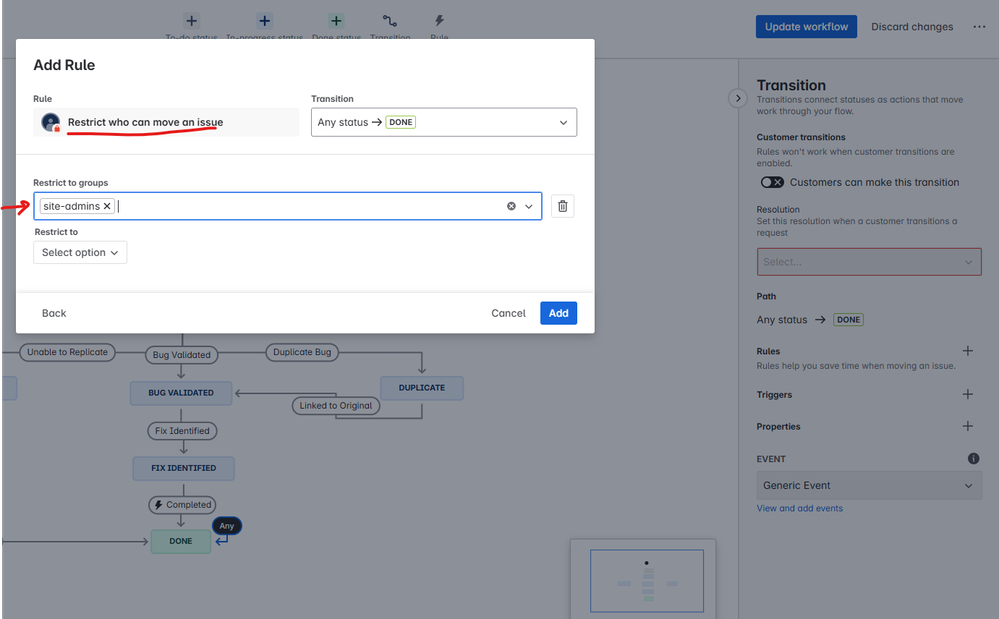
Task: Select the BUG VALIDATED status node
Action: (x=181, y=393)
